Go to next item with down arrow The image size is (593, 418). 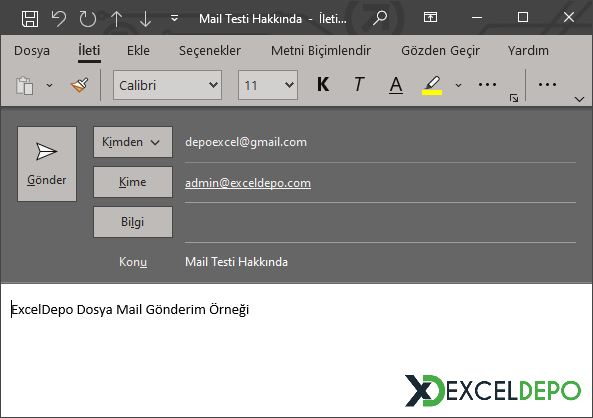click(x=145, y=19)
